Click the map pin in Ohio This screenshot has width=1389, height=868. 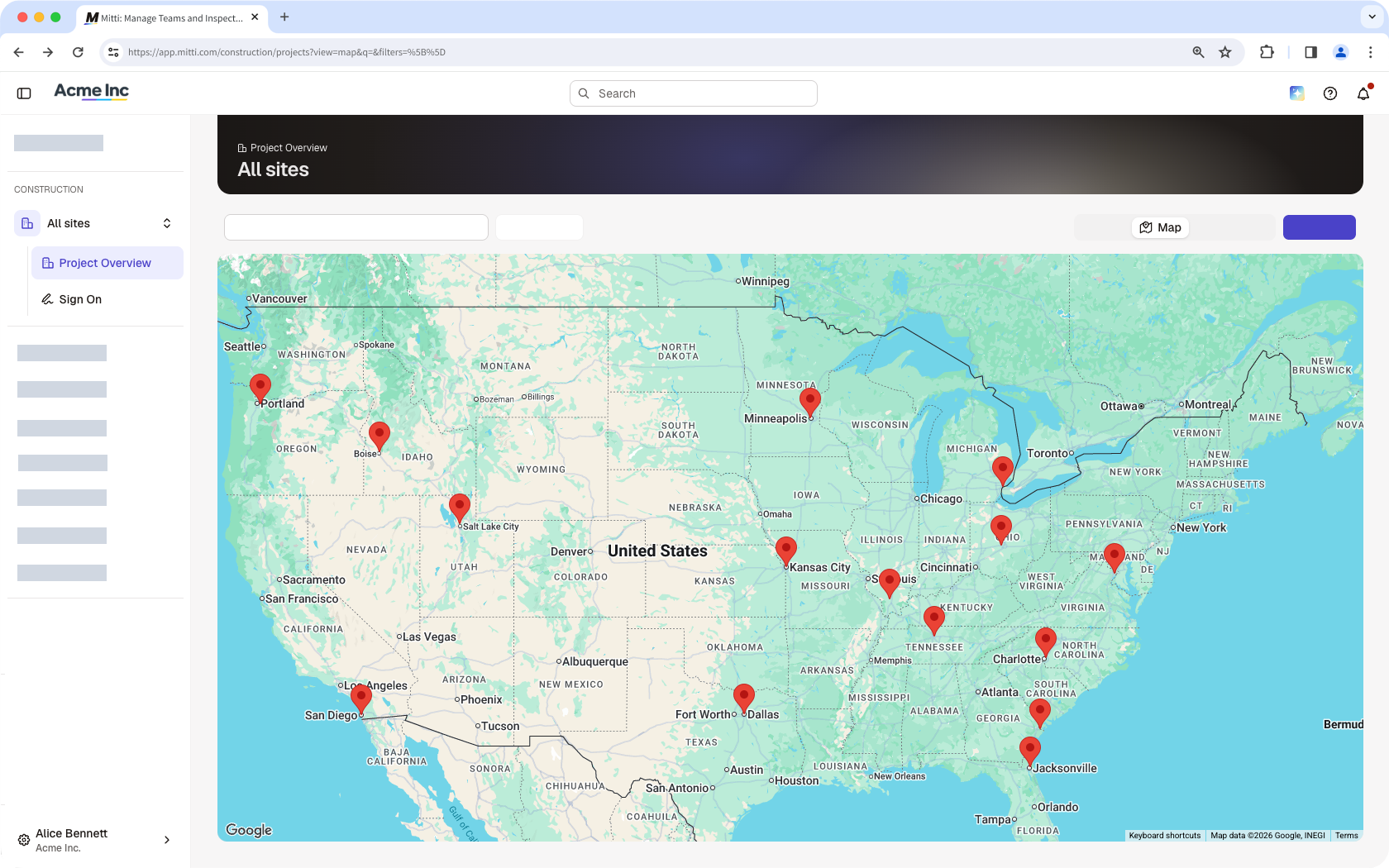point(1001,530)
